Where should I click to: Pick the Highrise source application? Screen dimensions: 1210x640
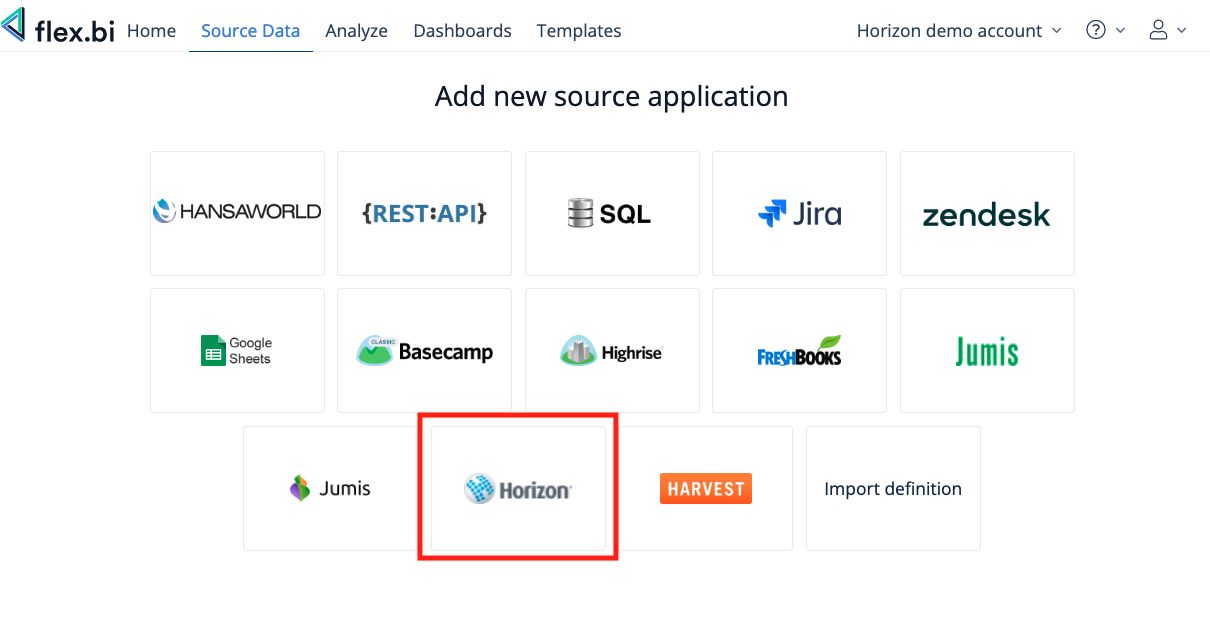click(612, 350)
